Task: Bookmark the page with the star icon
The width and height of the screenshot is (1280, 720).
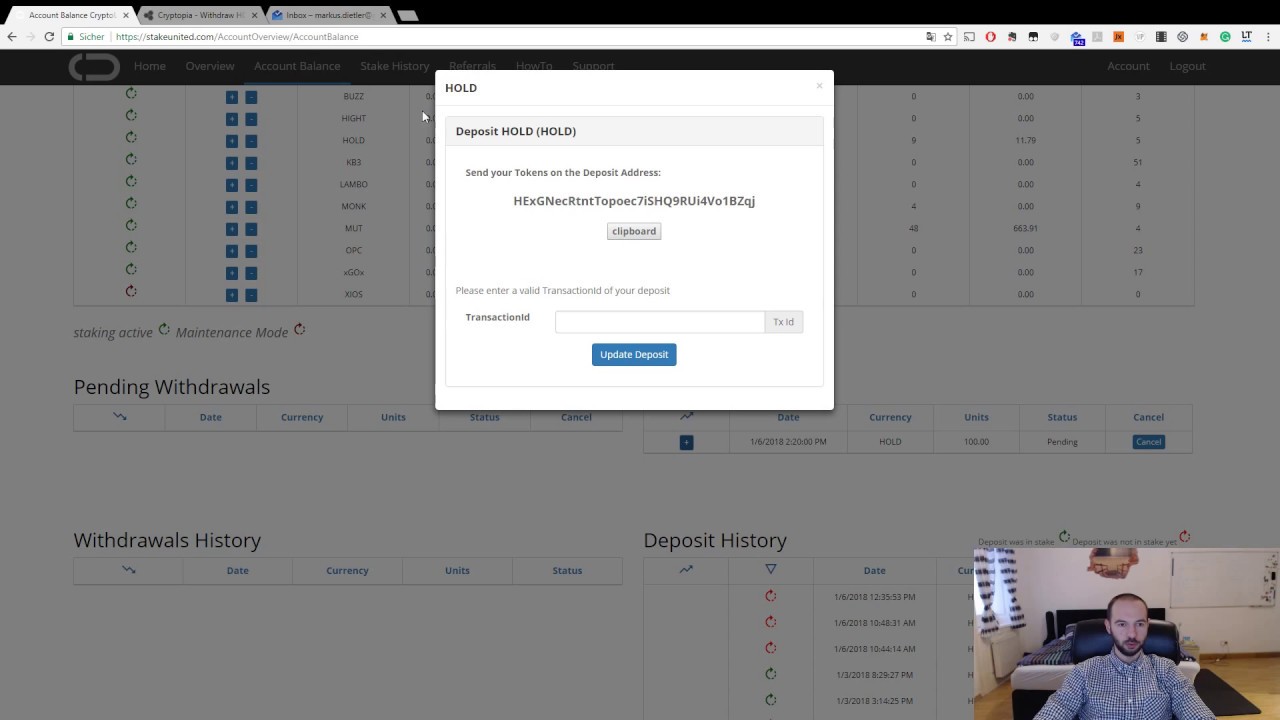Action: (948, 37)
